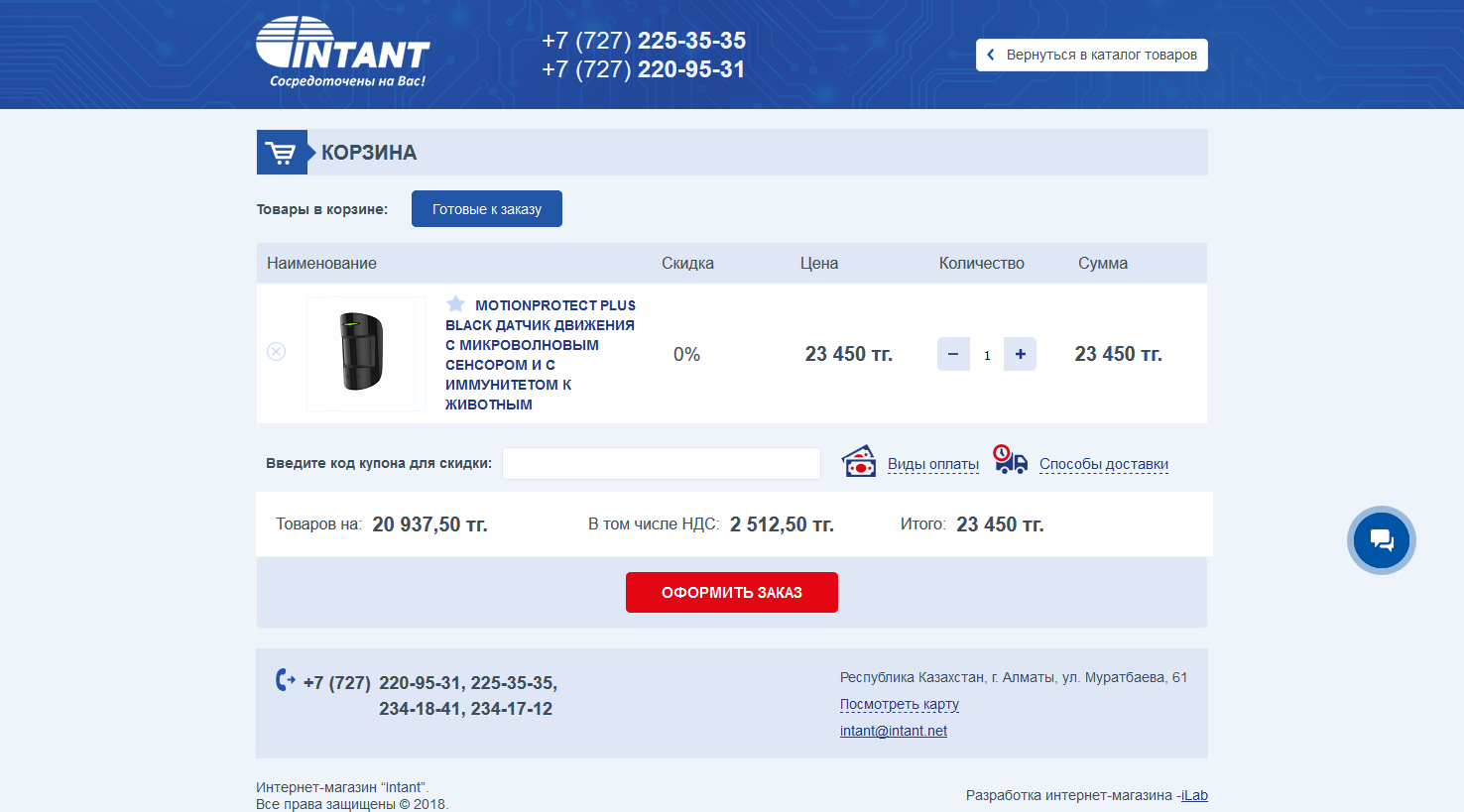
Task: Open the MotionProtect Plus product thumbnail
Action: tap(366, 353)
